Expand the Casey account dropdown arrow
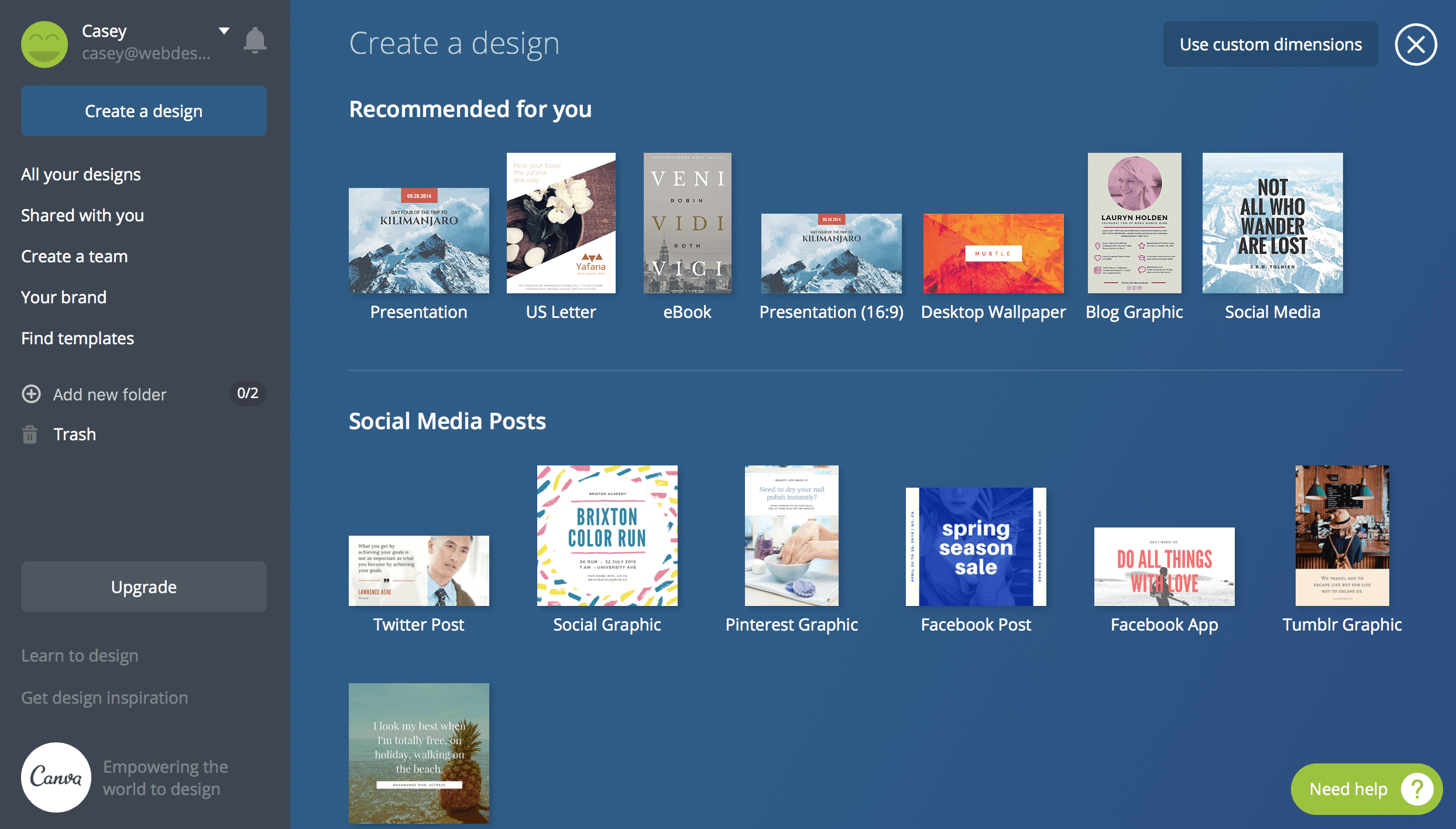 coord(224,30)
